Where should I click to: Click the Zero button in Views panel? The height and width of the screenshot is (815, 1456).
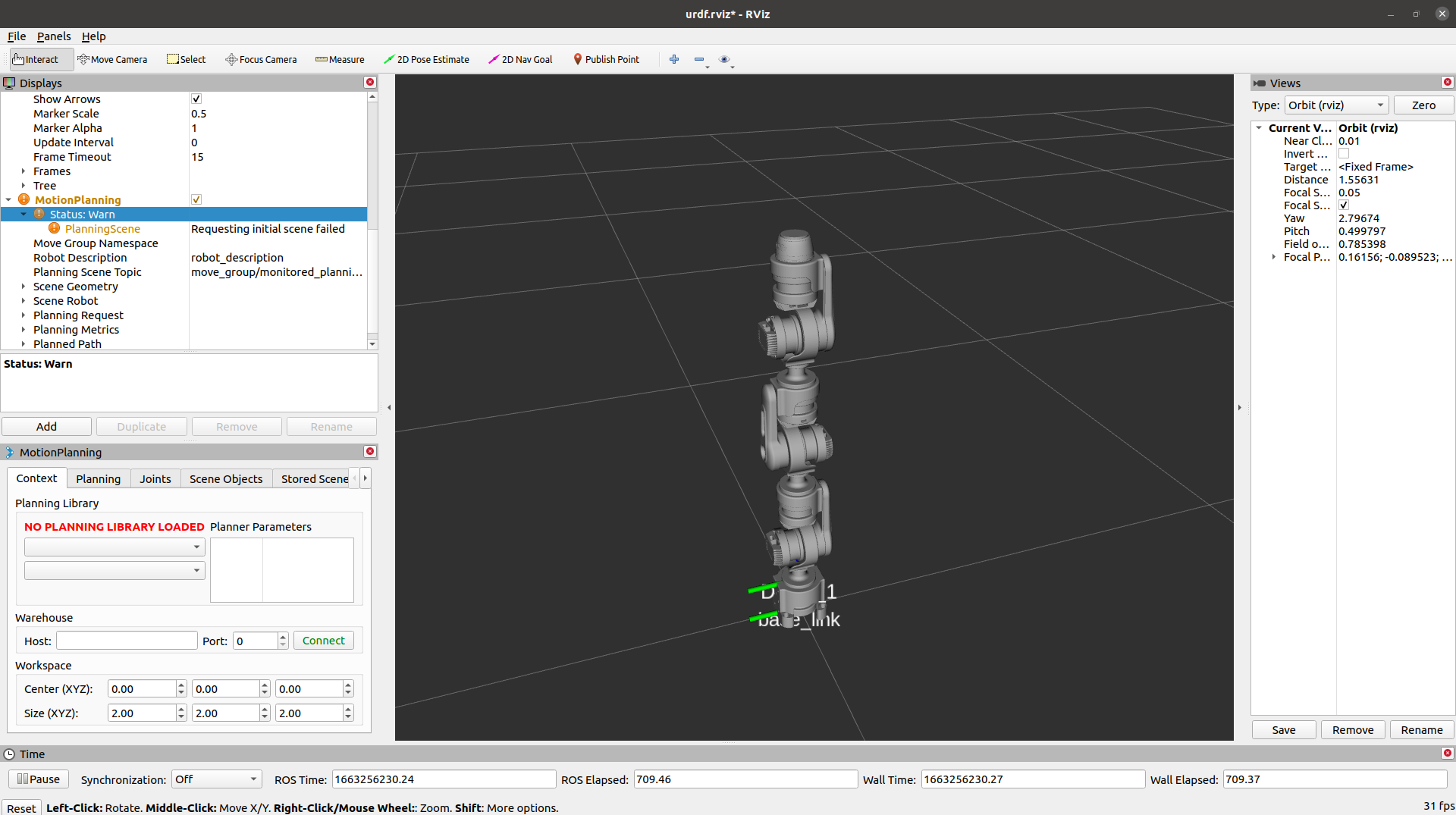pos(1423,105)
